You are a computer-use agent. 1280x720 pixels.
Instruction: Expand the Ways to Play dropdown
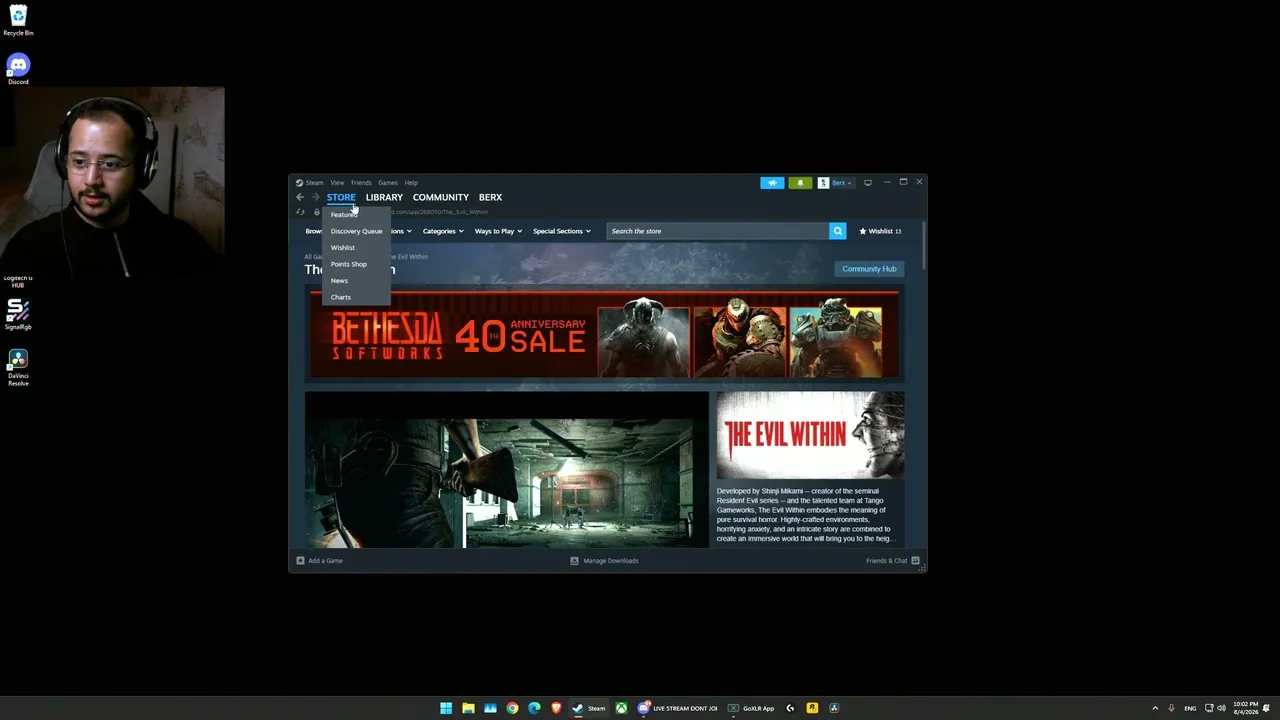(x=498, y=231)
